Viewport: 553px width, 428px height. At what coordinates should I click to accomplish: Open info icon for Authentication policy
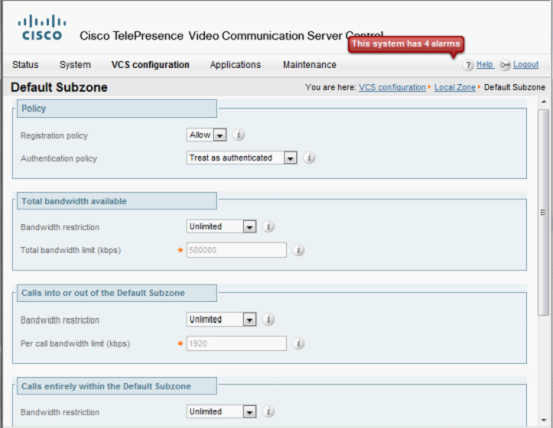click(x=309, y=158)
